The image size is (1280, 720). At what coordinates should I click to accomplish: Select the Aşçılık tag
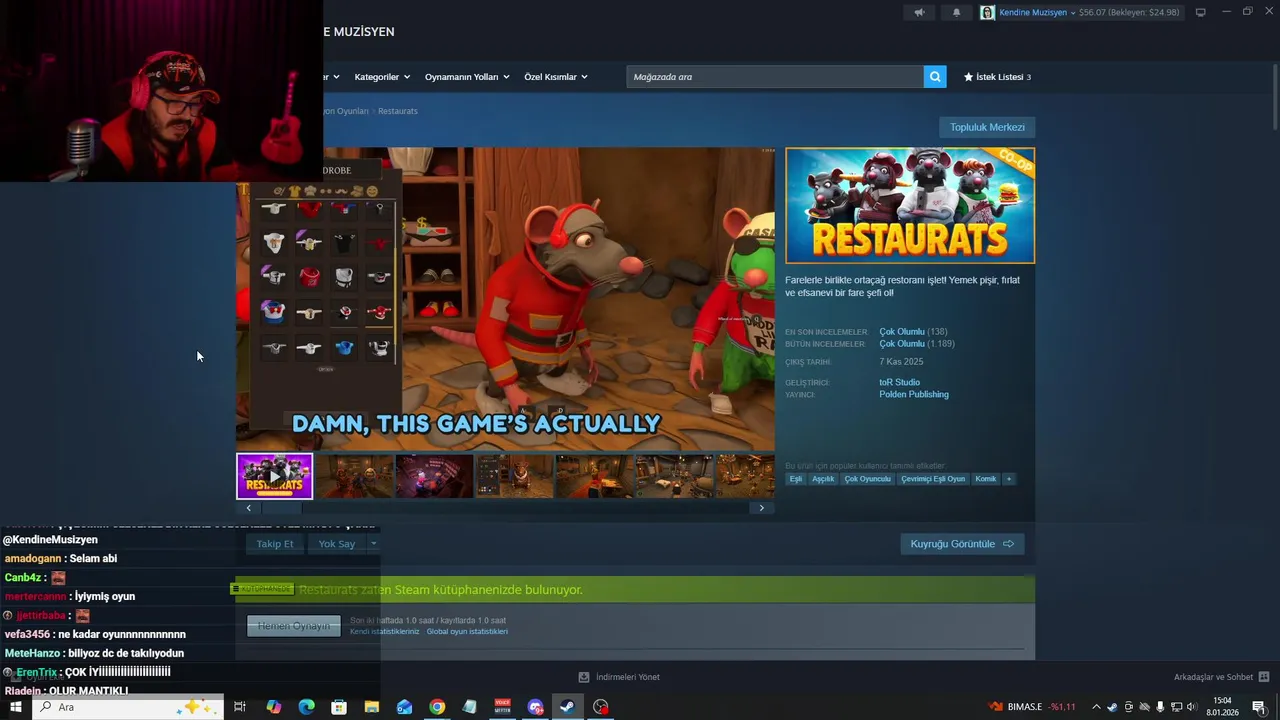click(823, 479)
